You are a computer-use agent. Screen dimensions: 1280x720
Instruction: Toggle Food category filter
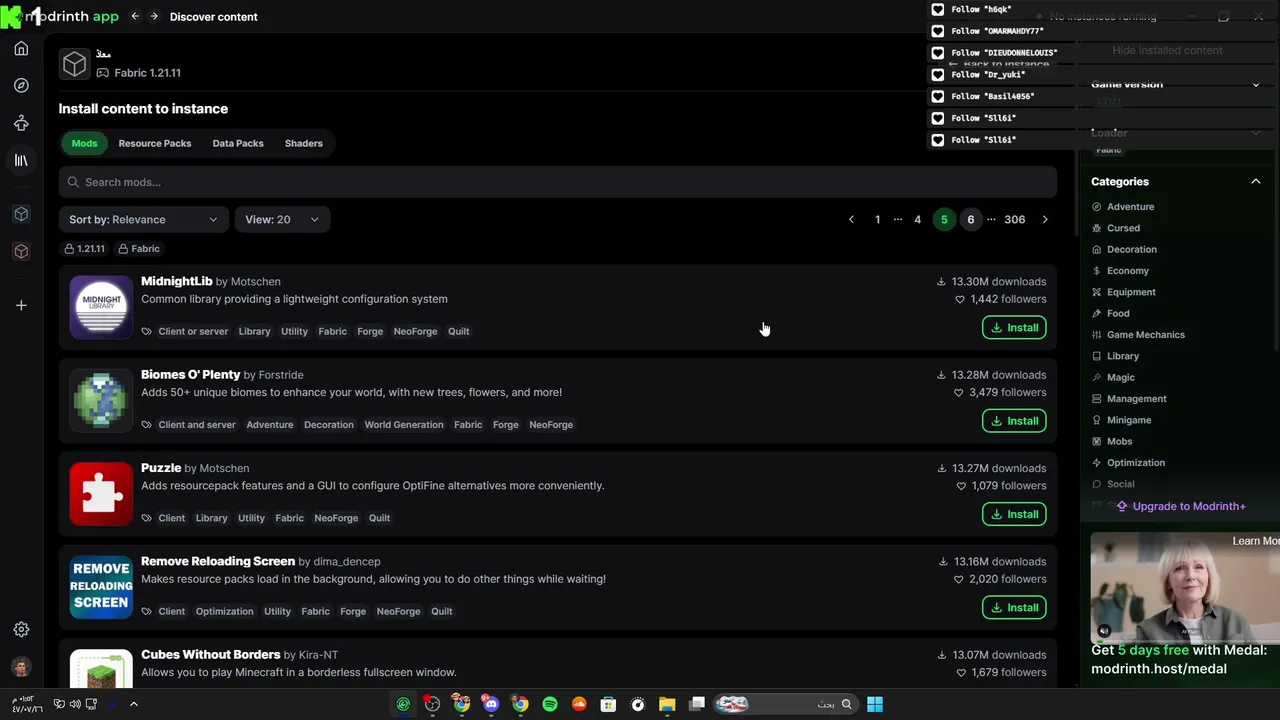(1110, 313)
